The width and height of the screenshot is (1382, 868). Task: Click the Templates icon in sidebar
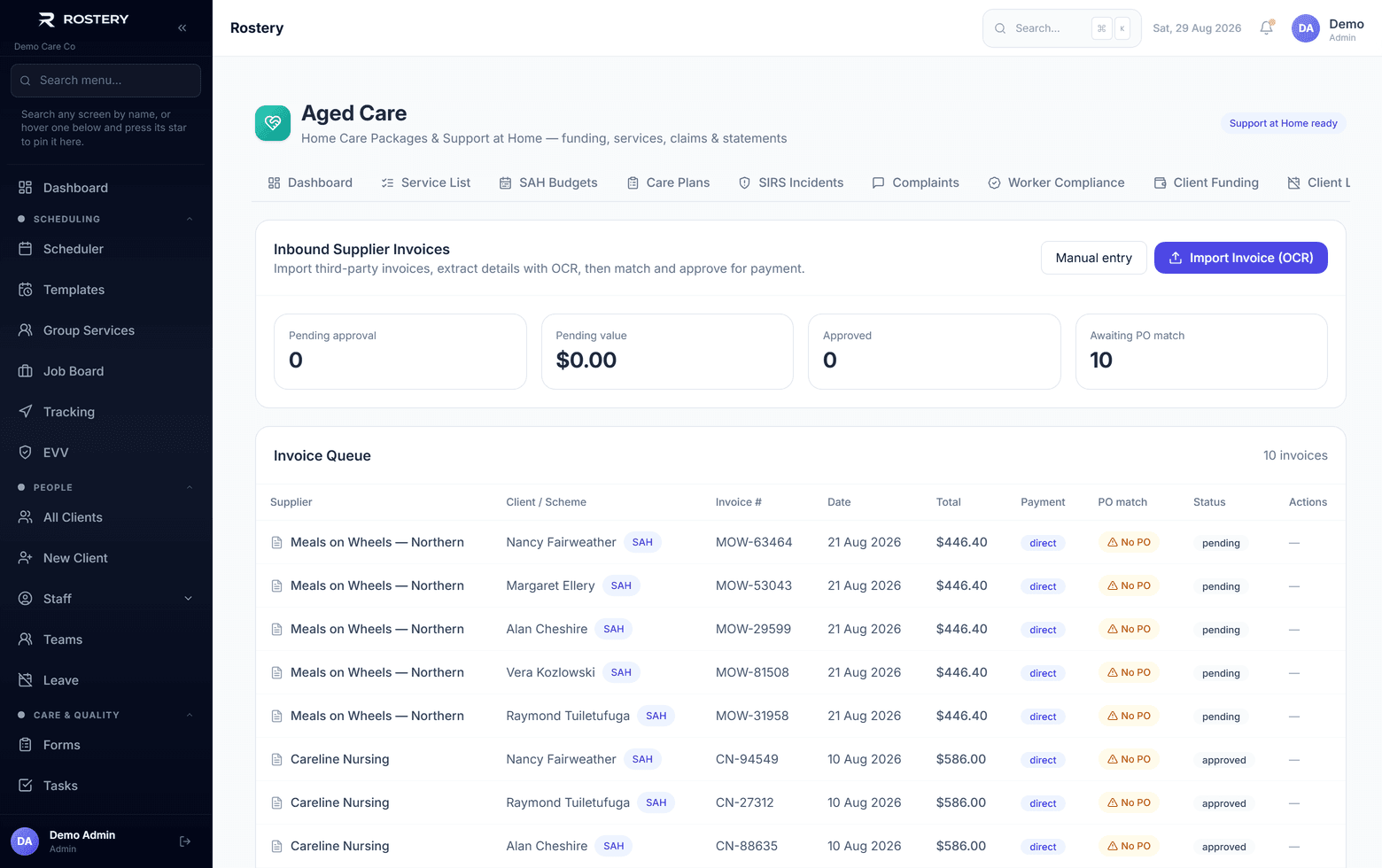coord(26,290)
